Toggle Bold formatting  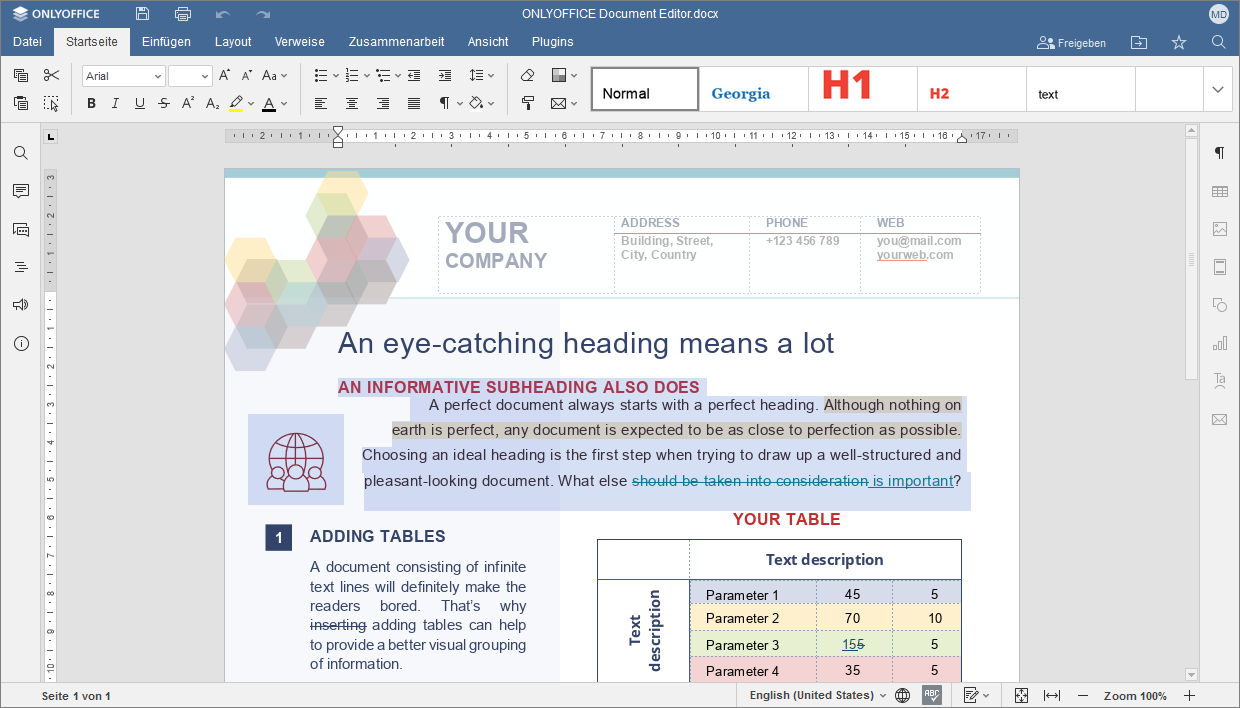coord(91,103)
